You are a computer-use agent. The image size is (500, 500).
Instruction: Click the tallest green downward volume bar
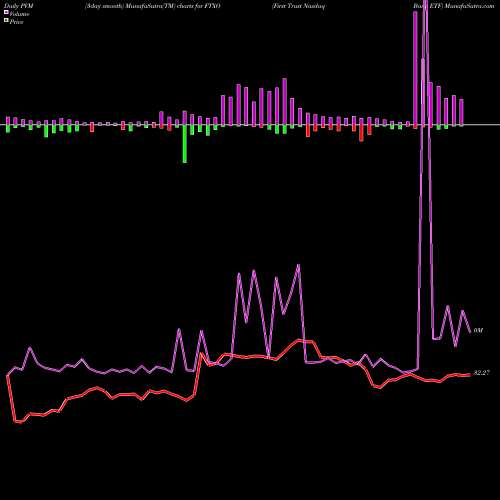[x=185, y=144]
